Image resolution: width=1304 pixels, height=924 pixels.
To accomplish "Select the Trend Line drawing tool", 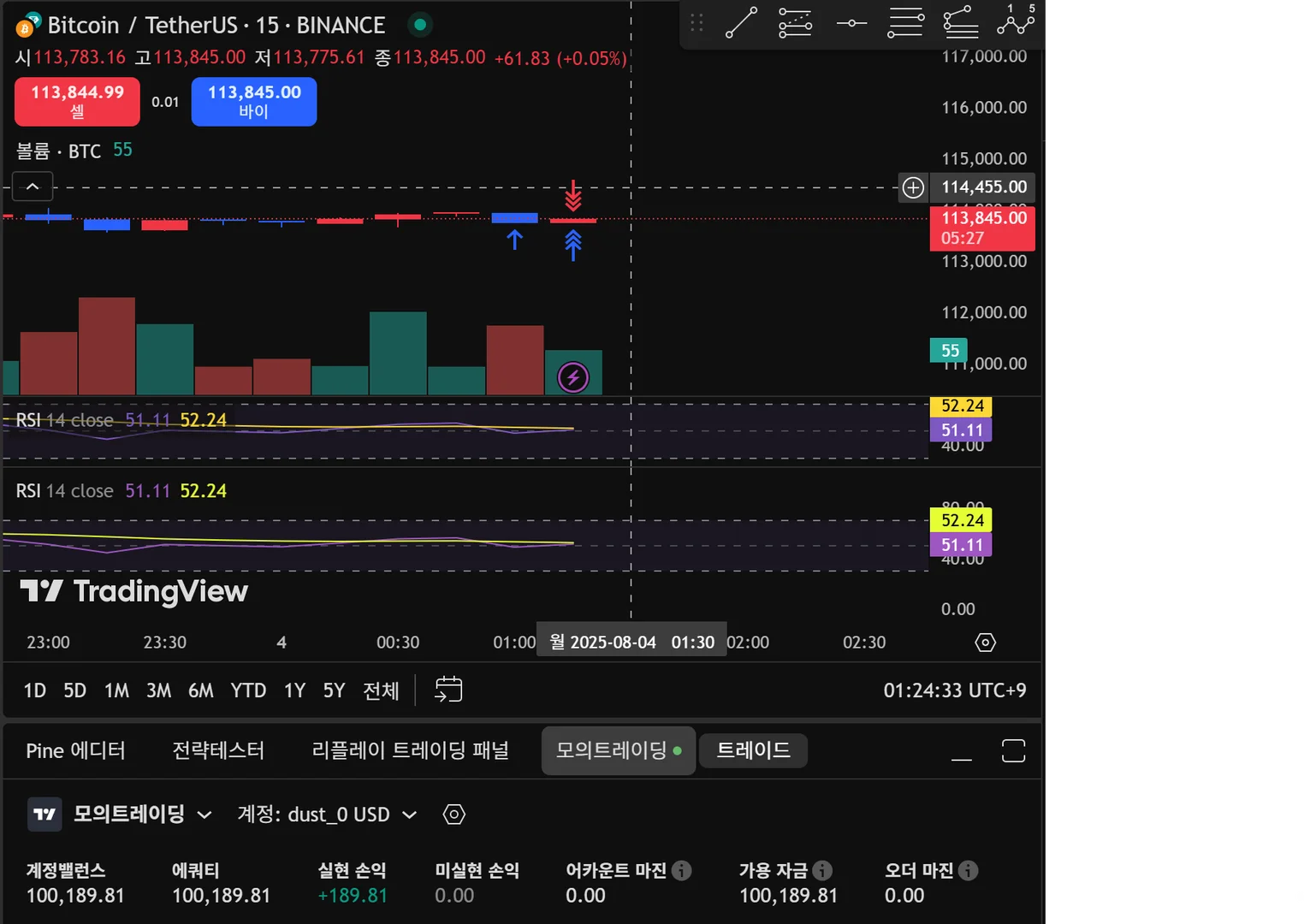I will 741,23.
